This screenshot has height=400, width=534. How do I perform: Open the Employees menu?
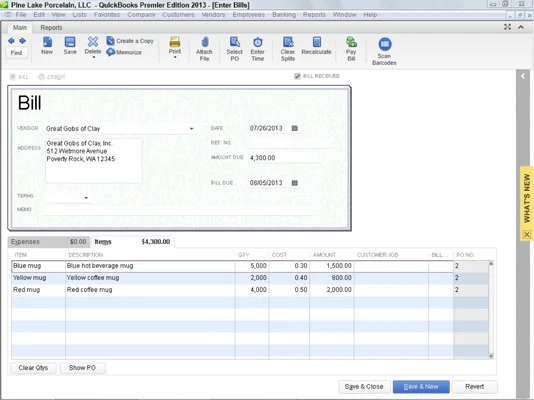[249, 15]
